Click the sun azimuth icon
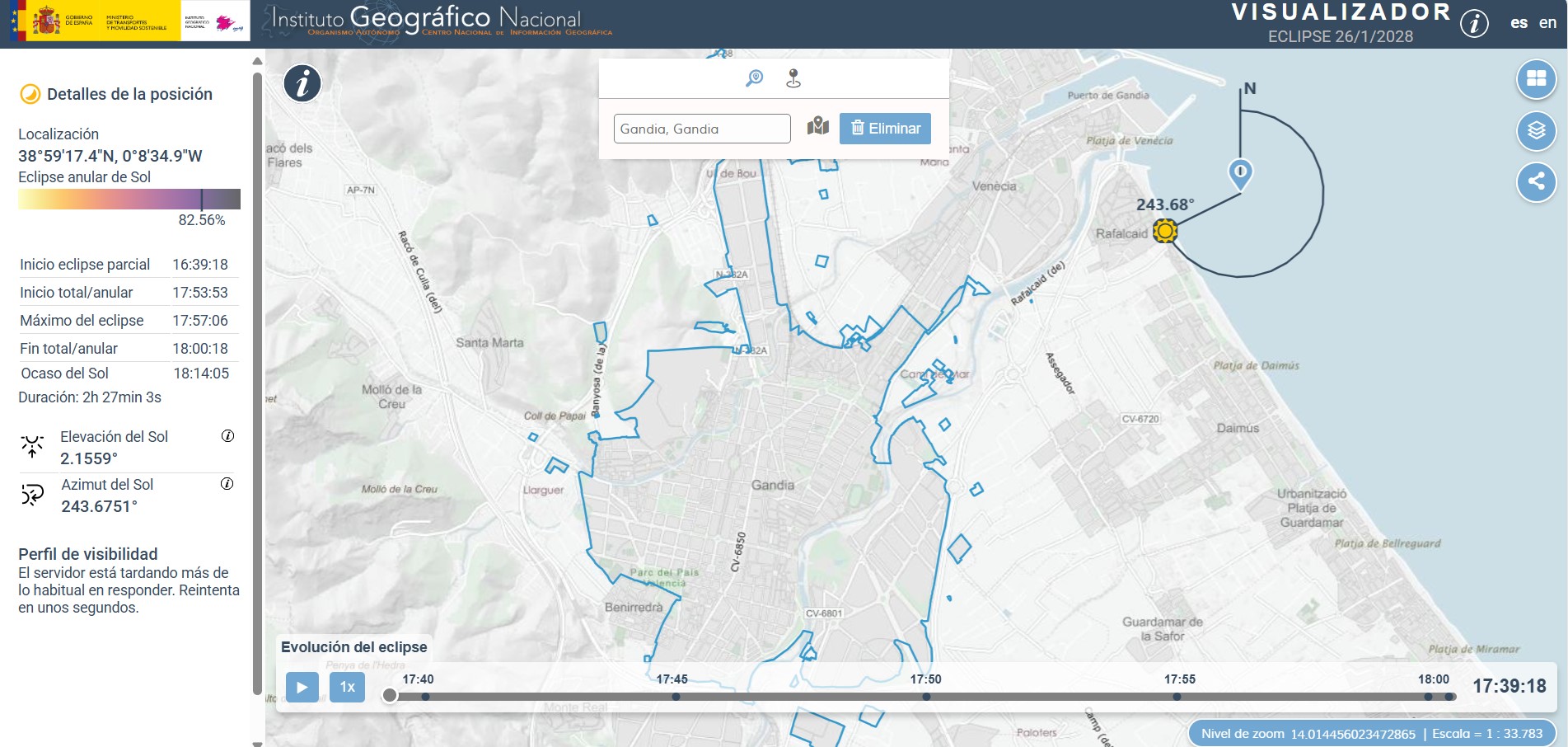This screenshot has height=747, width=1568. 32,495
